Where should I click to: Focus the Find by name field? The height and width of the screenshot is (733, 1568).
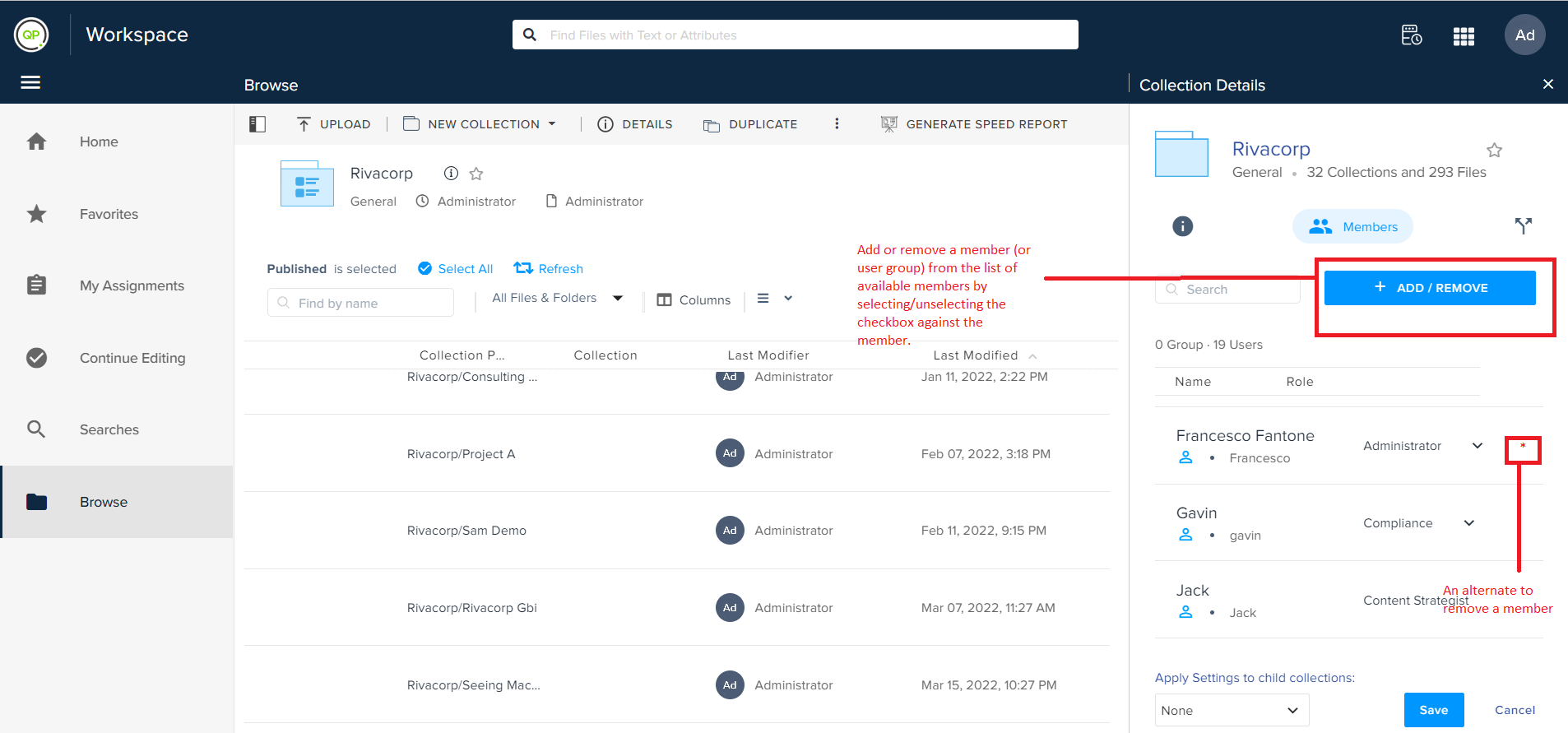click(360, 303)
